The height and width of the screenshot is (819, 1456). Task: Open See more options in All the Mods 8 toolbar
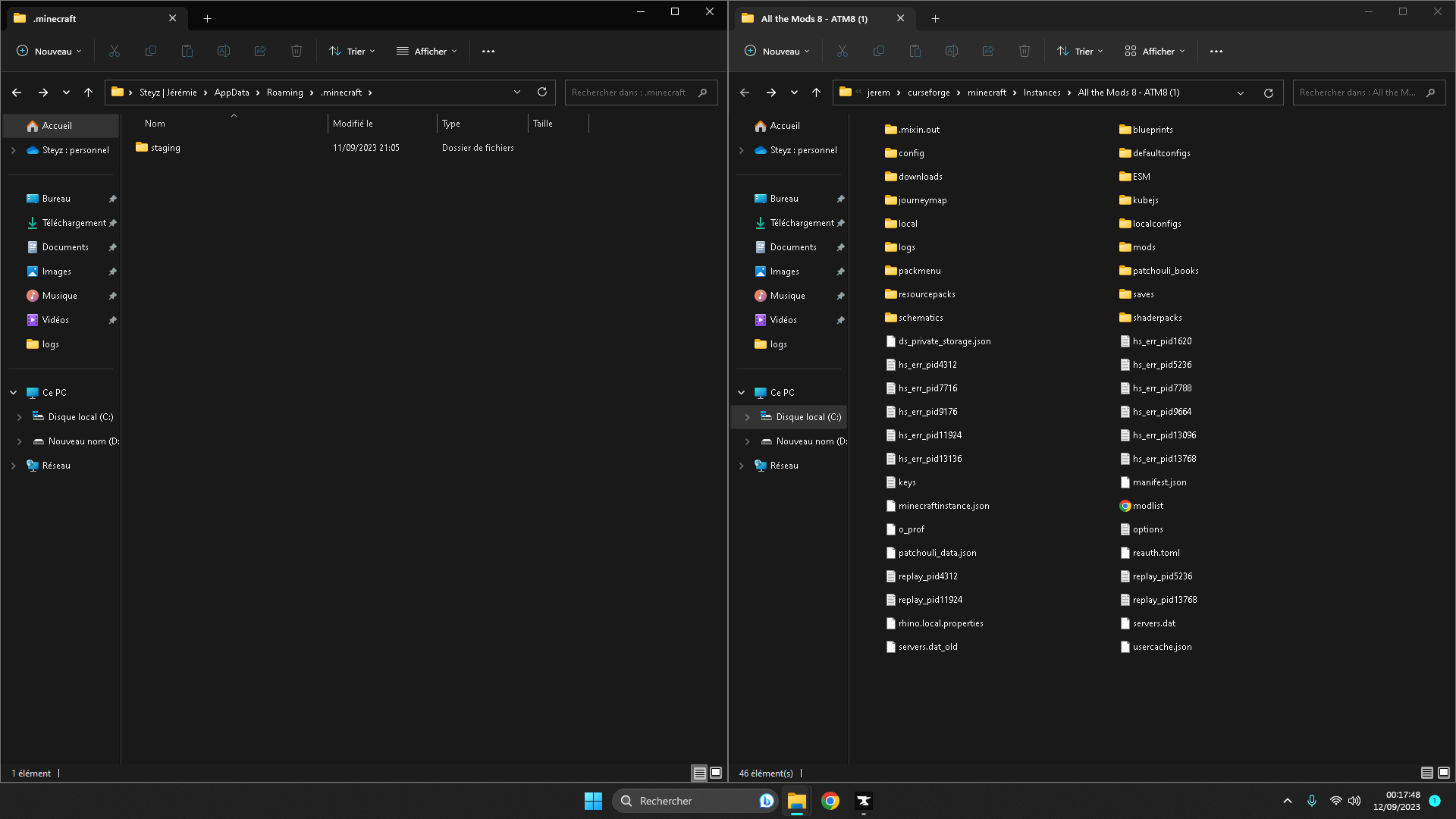pyautogui.click(x=1216, y=51)
